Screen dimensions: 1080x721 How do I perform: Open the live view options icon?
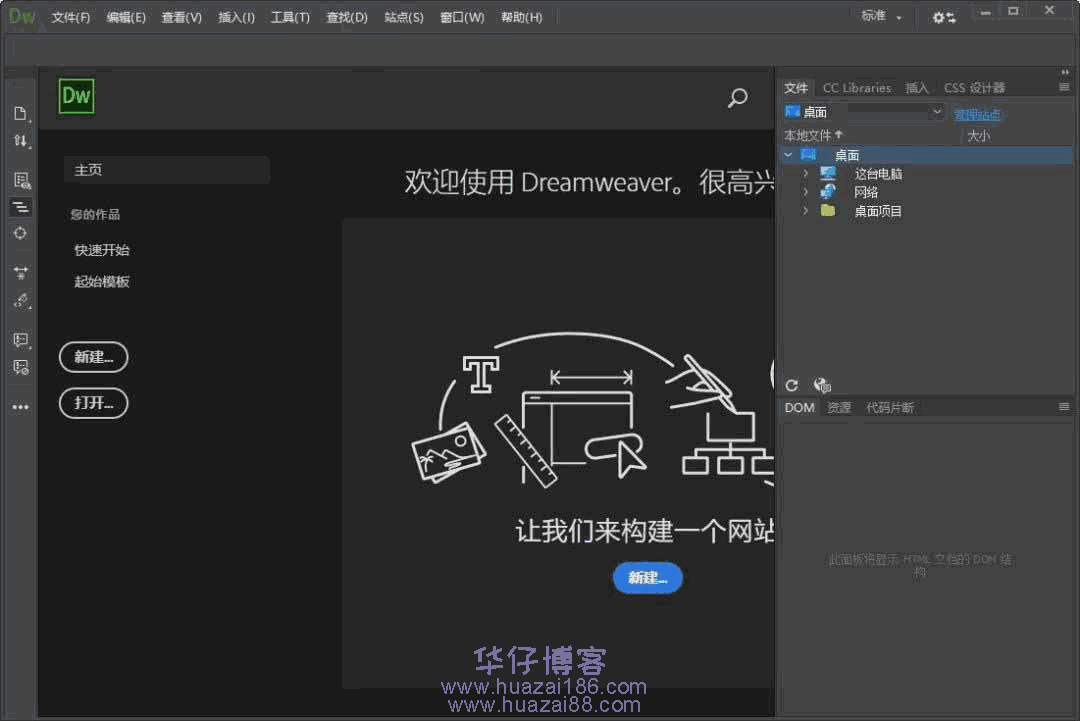[21, 180]
